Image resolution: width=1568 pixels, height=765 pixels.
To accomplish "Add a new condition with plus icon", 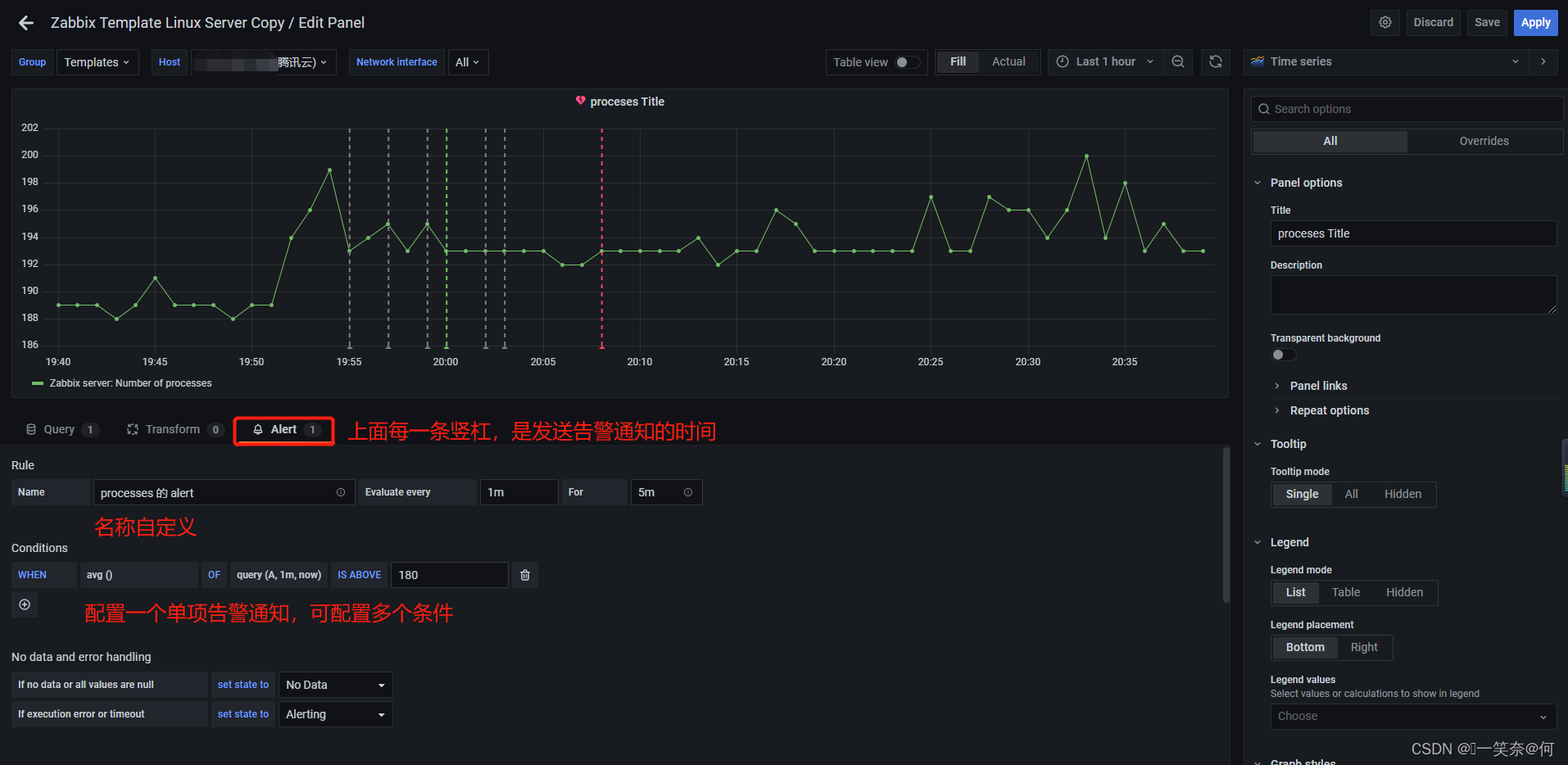I will [x=25, y=604].
